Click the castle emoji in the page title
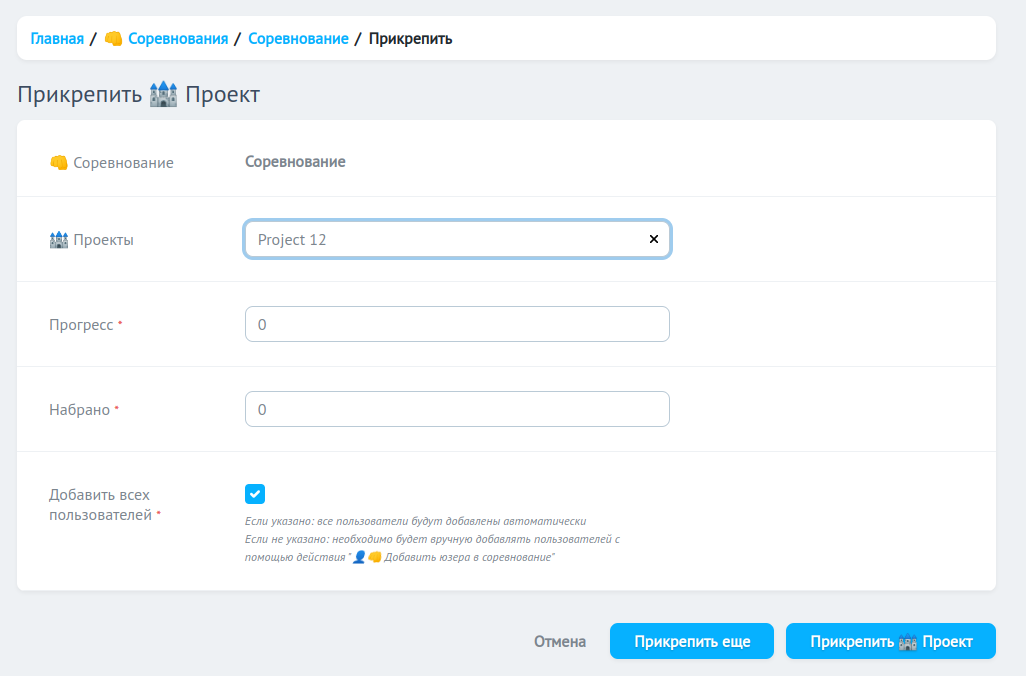Screen dimensions: 1026x676 click(x=162, y=93)
